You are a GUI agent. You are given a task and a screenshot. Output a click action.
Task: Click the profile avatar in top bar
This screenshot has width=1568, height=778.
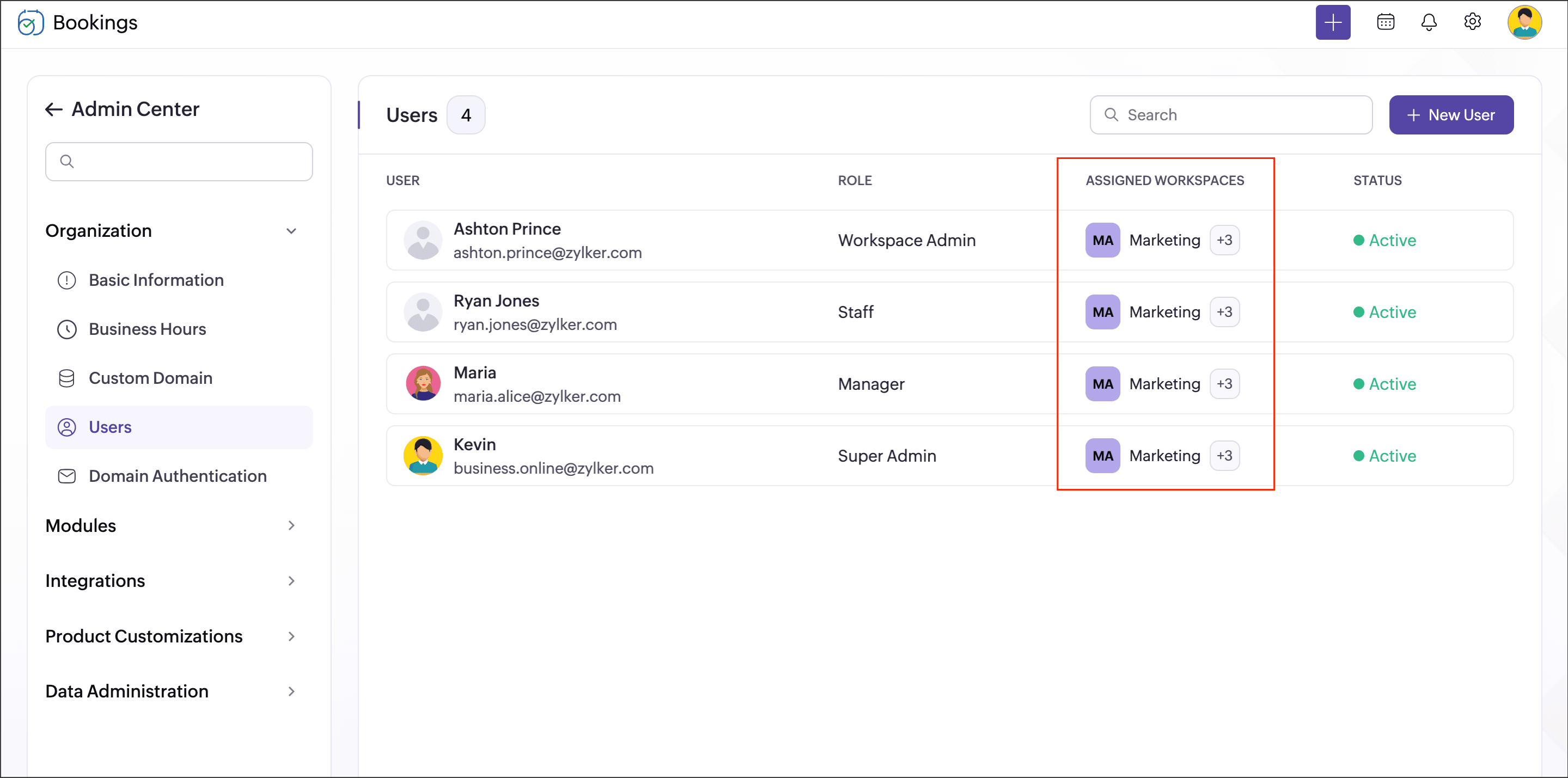tap(1523, 22)
